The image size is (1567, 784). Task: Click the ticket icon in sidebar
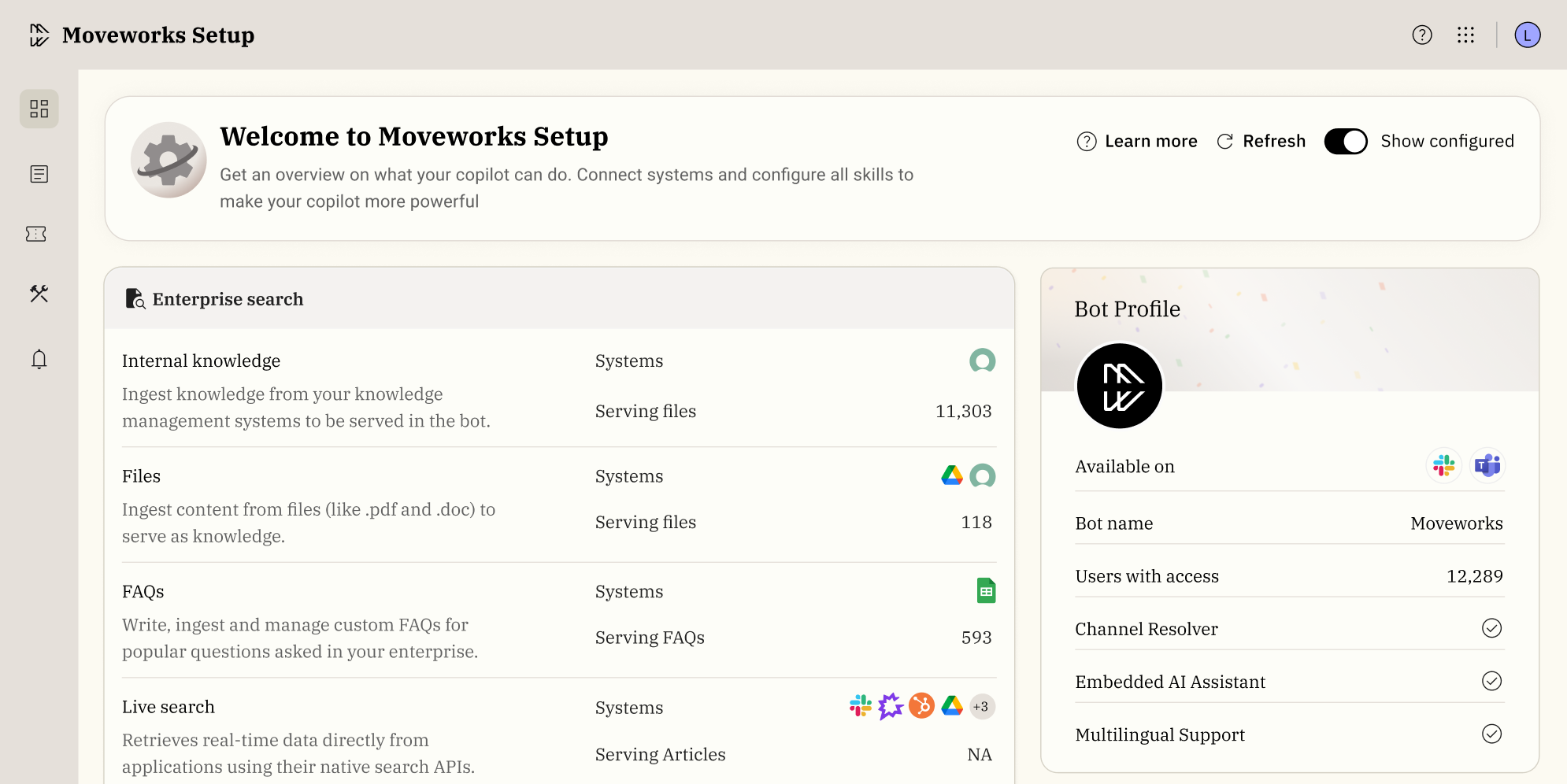(36, 234)
